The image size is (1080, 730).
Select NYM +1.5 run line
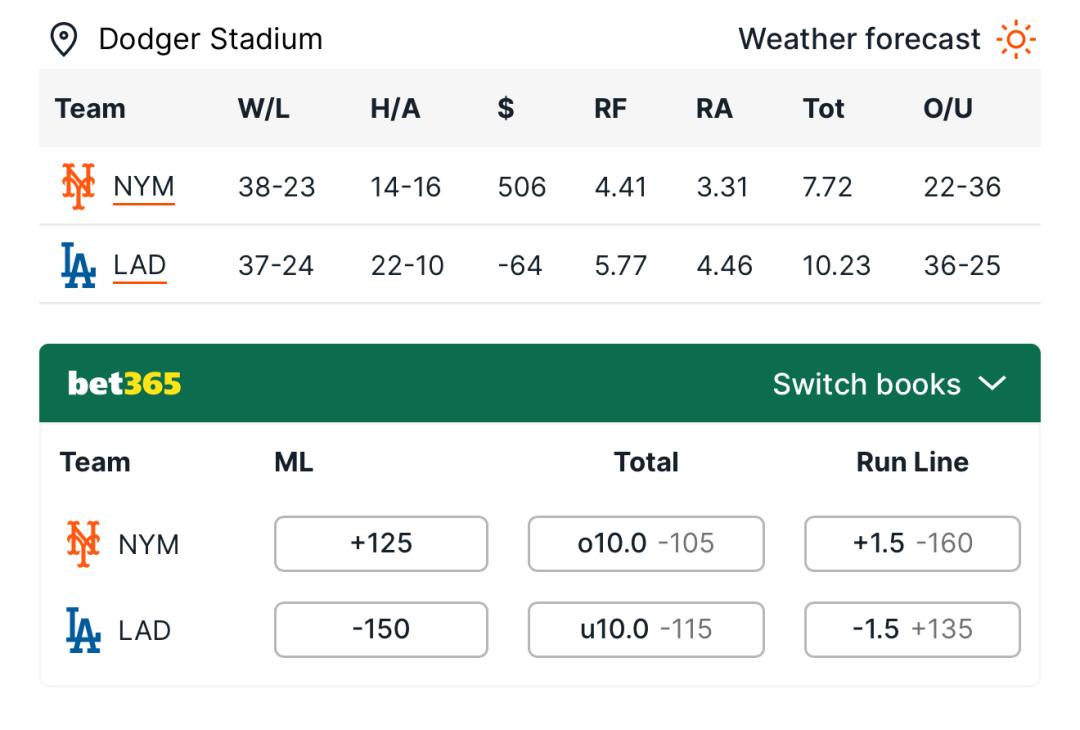coord(912,543)
